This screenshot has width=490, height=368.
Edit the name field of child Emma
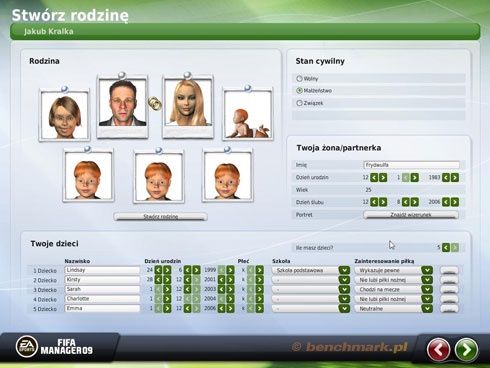[102, 309]
